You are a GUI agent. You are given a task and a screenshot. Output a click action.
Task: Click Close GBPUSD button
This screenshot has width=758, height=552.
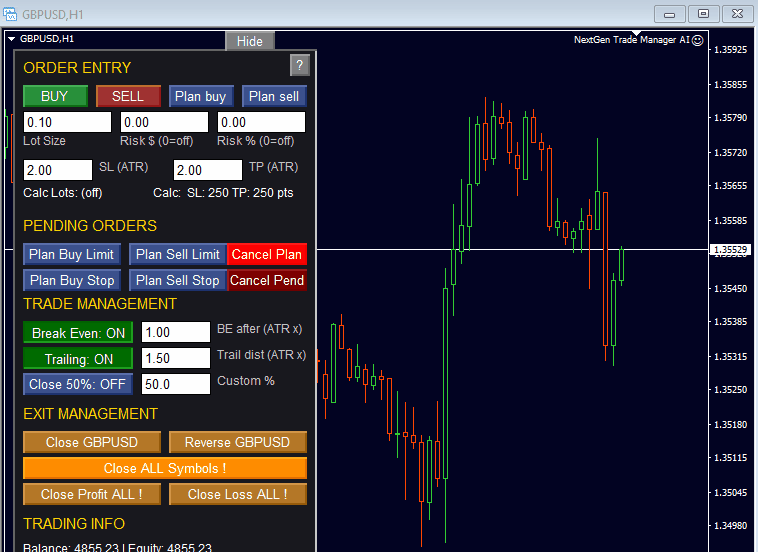92,442
